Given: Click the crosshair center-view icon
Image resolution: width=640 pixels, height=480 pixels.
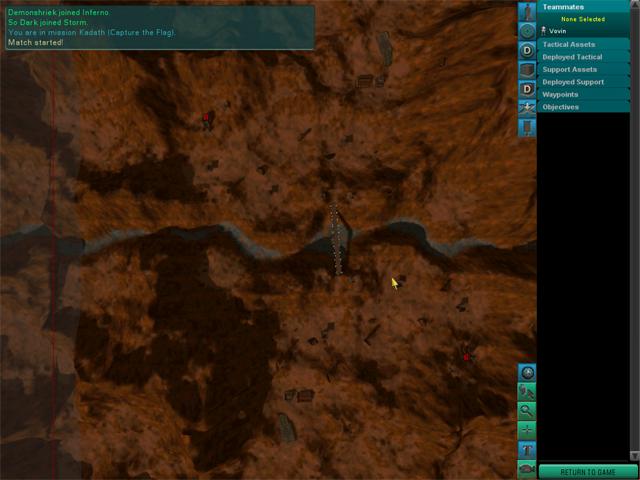Looking at the screenshot, I should (527, 430).
